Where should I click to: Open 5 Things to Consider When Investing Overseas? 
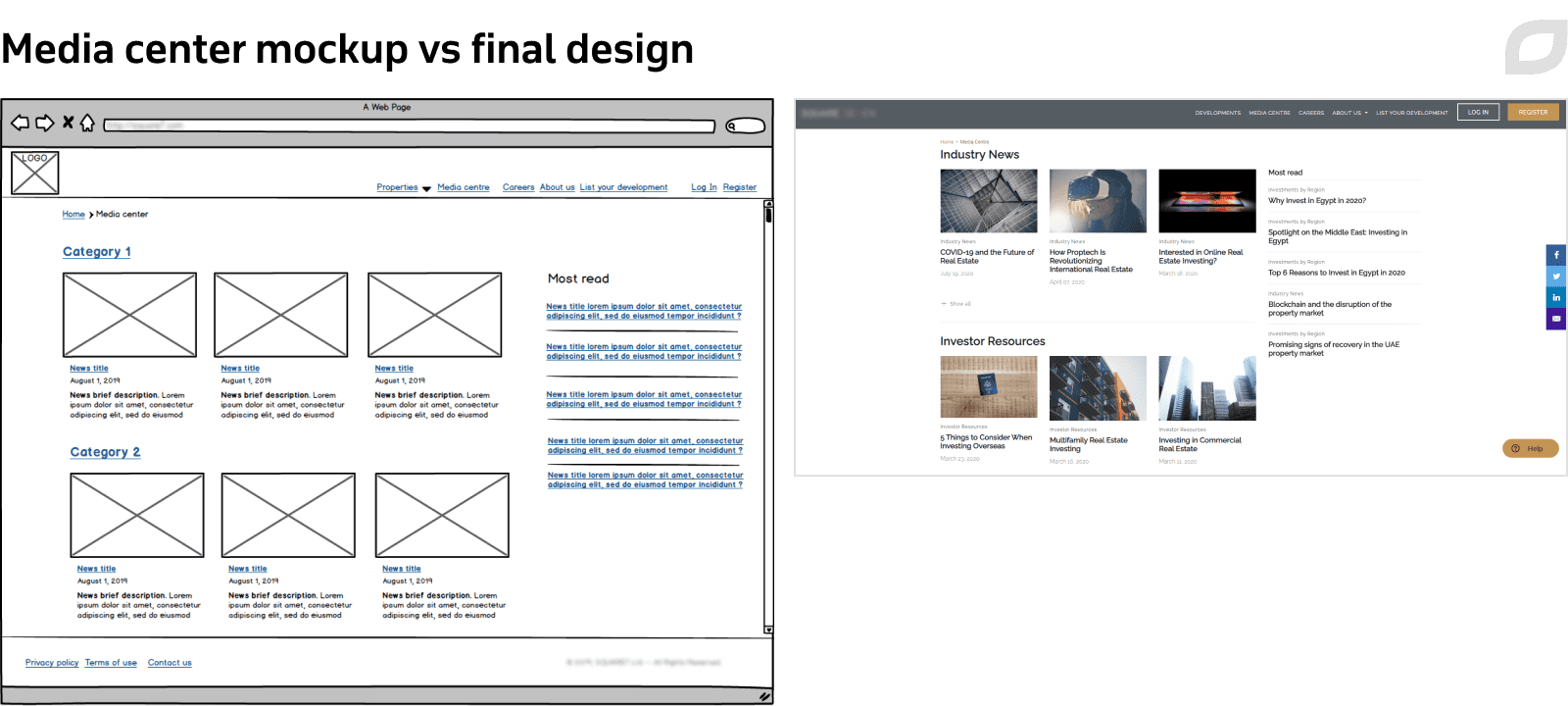coord(986,441)
